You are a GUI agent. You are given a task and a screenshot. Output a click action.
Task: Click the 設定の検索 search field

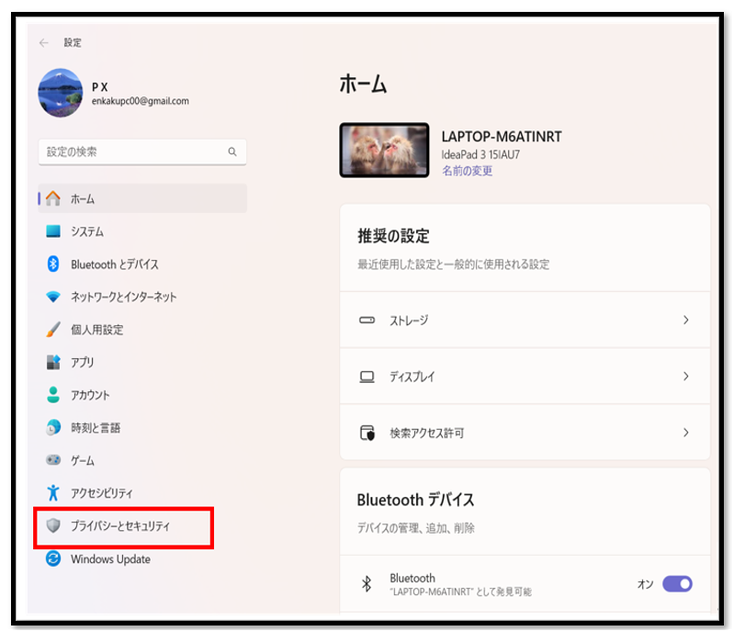point(142,152)
